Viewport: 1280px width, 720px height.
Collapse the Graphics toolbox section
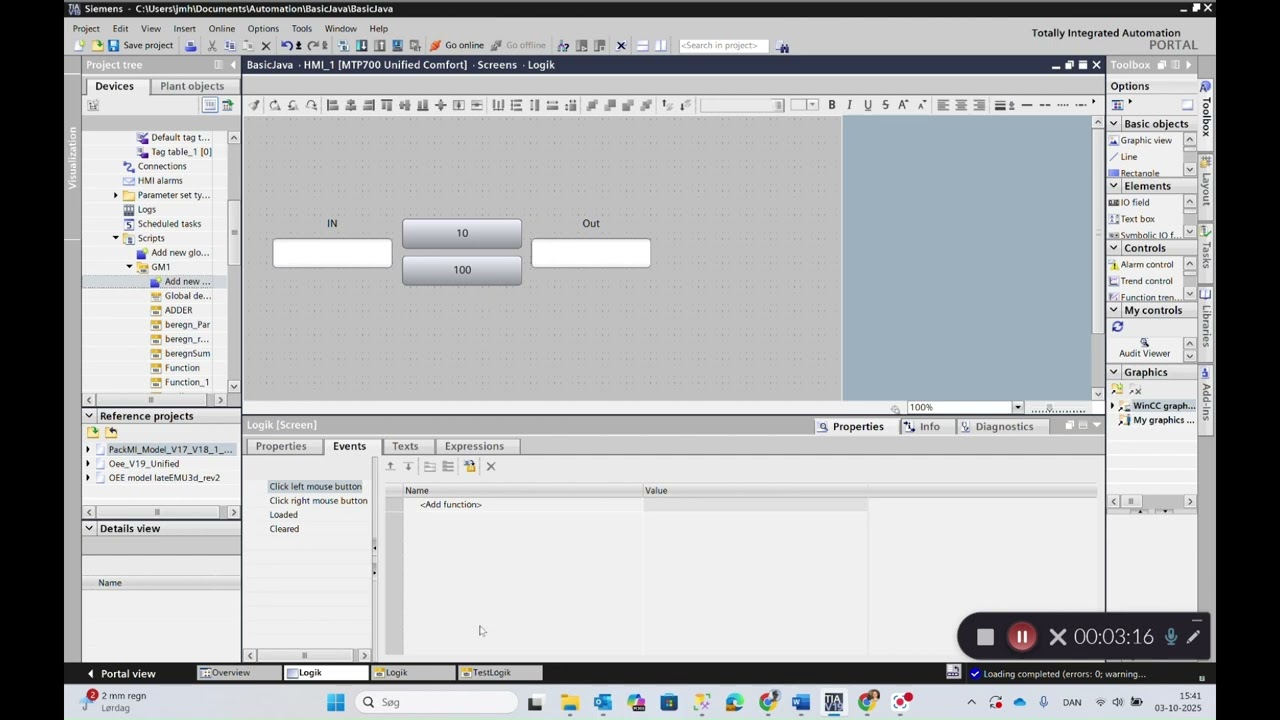1114,372
